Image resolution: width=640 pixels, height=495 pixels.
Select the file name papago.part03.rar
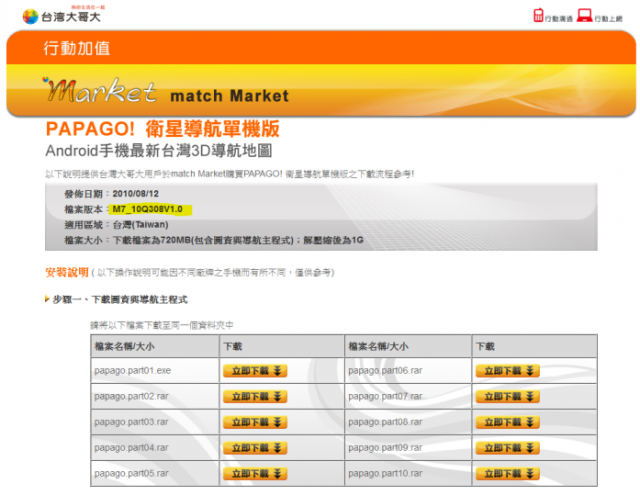click(x=131, y=422)
